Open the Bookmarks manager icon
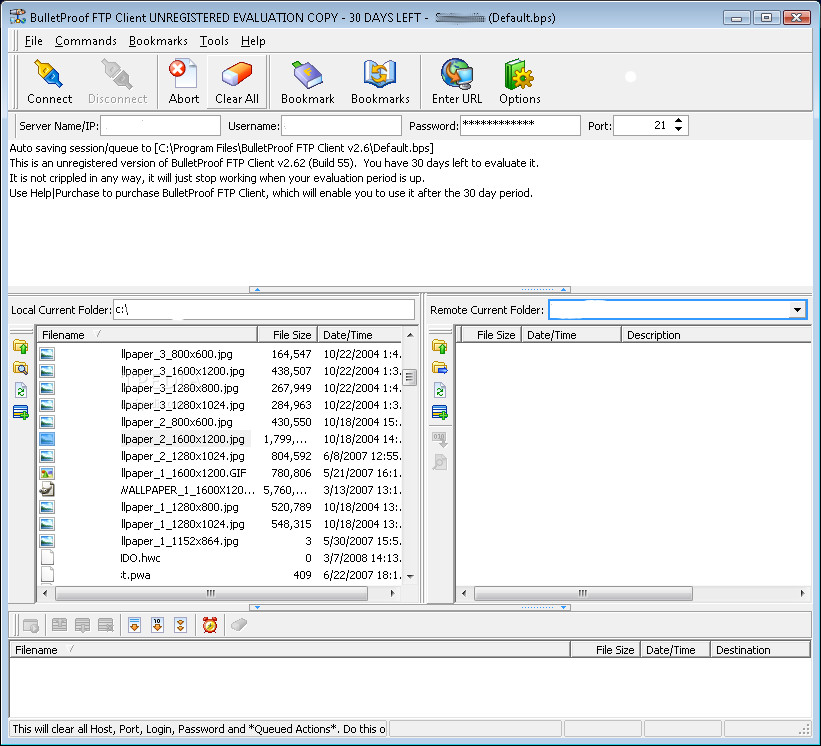The width and height of the screenshot is (821, 746). tap(380, 74)
